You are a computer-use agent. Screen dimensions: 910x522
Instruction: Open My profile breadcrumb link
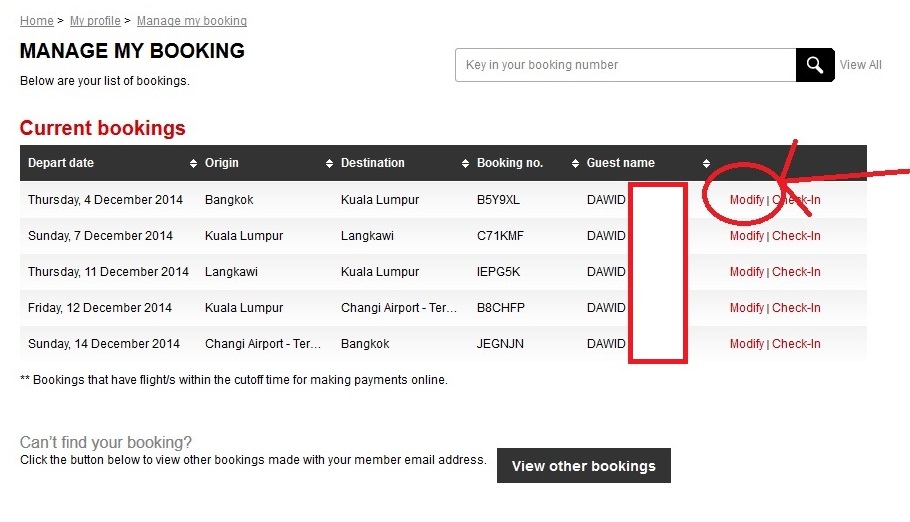pos(95,21)
